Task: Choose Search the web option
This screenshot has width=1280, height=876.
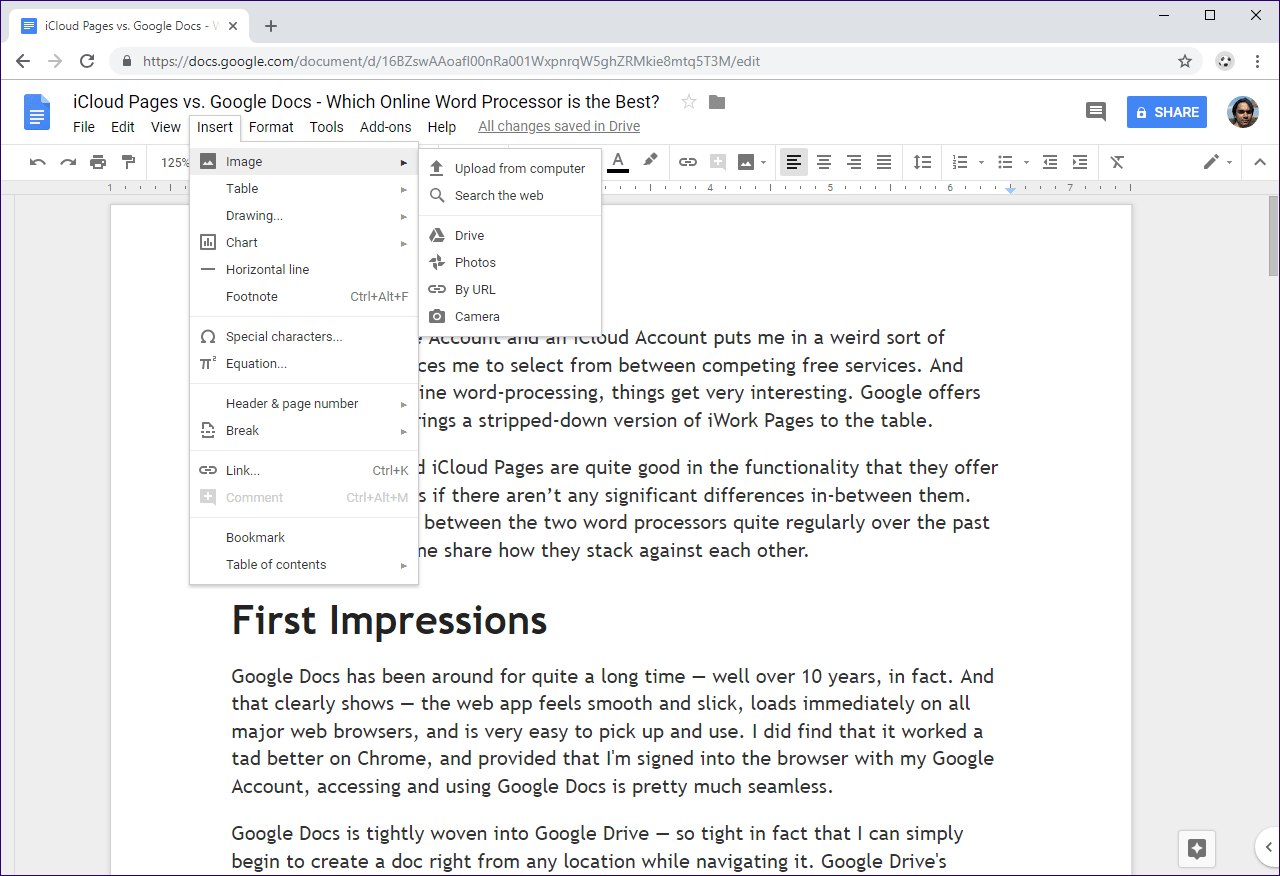Action: coord(510,195)
